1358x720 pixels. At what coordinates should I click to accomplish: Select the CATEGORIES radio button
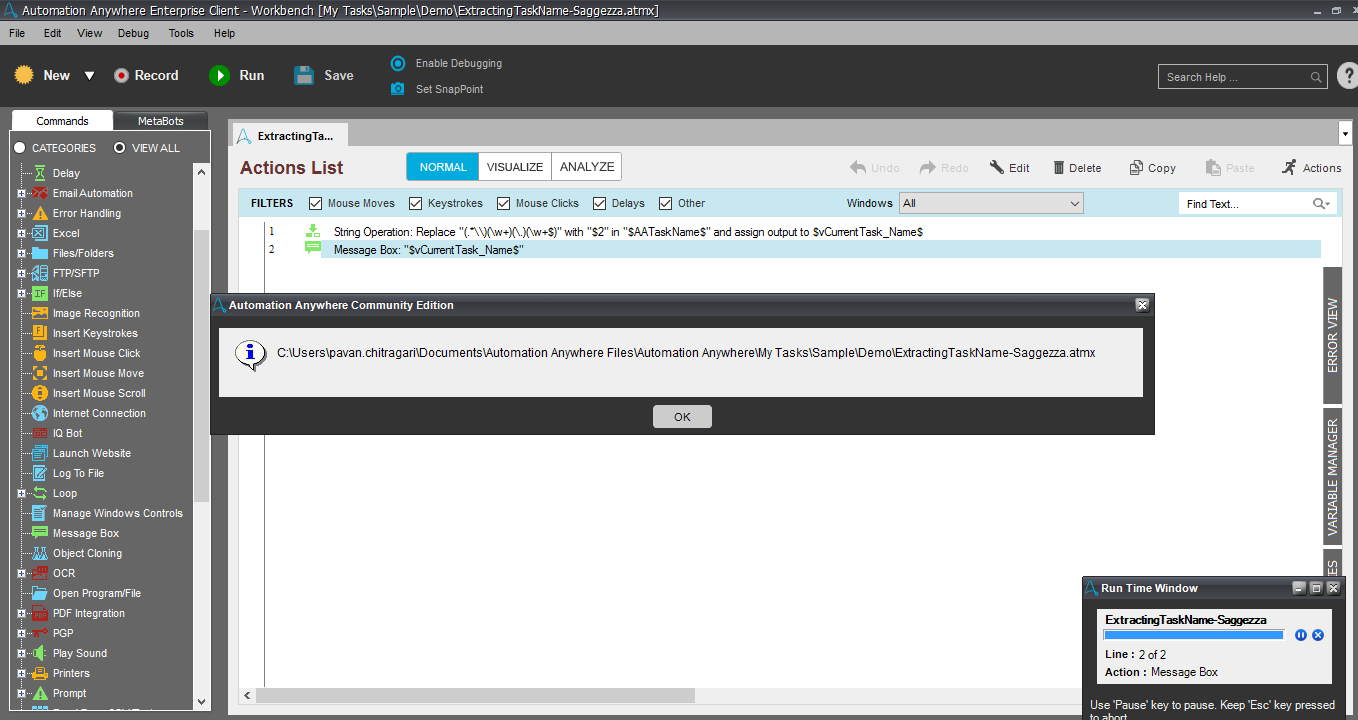click(x=20, y=148)
